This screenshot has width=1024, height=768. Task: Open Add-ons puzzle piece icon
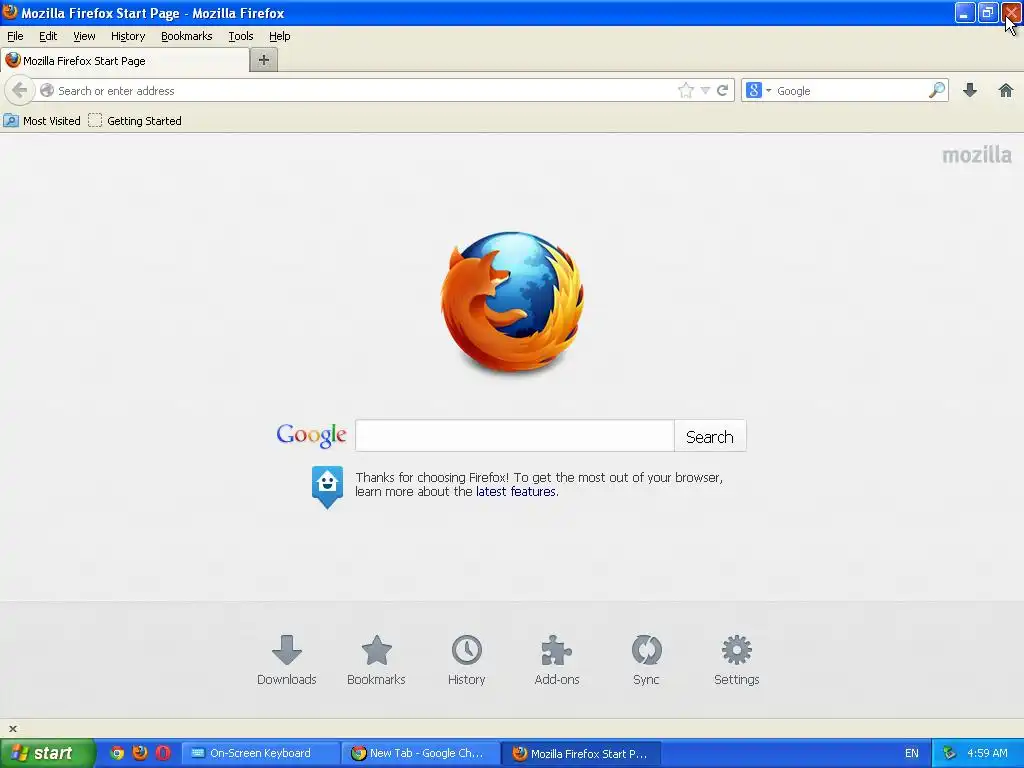556,660
